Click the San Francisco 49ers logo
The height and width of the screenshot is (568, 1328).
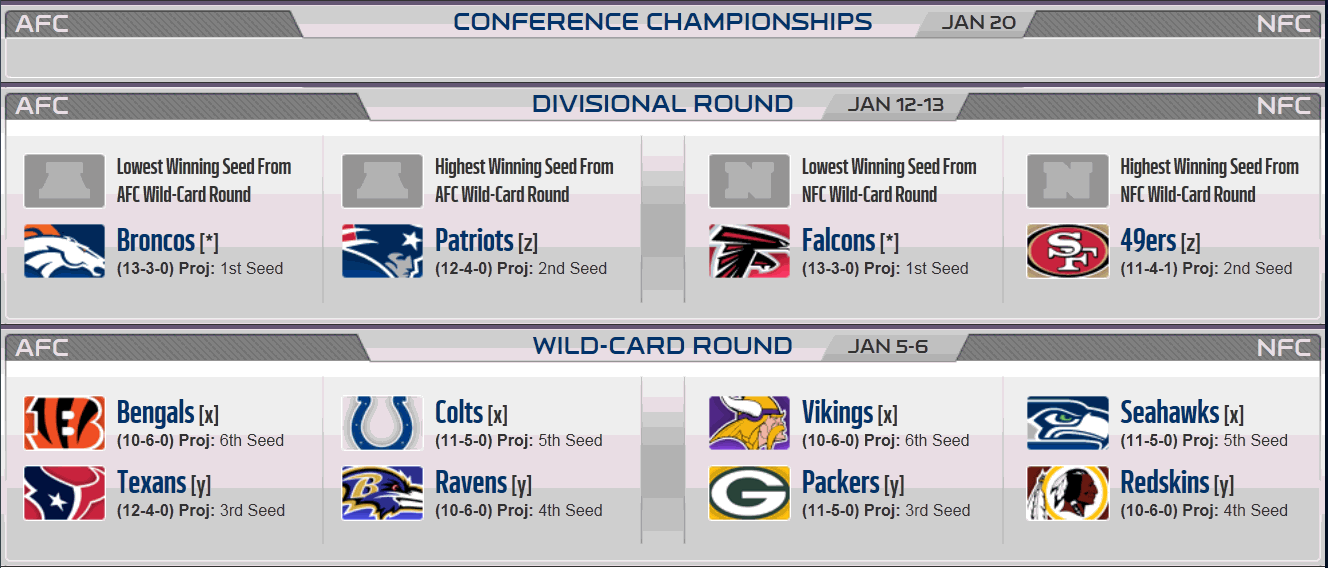(x=1067, y=251)
